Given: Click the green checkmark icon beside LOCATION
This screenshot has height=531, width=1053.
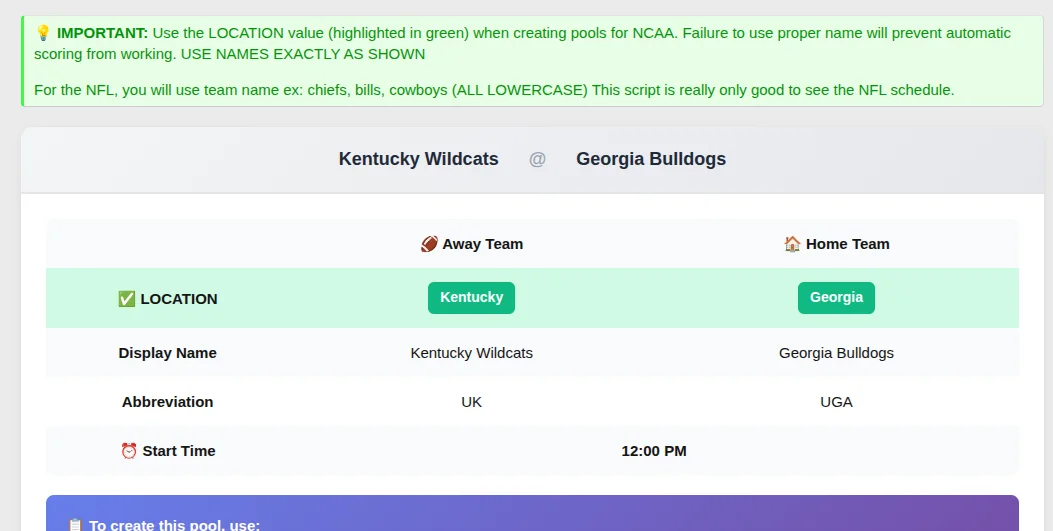Looking at the screenshot, I should pos(127,299).
